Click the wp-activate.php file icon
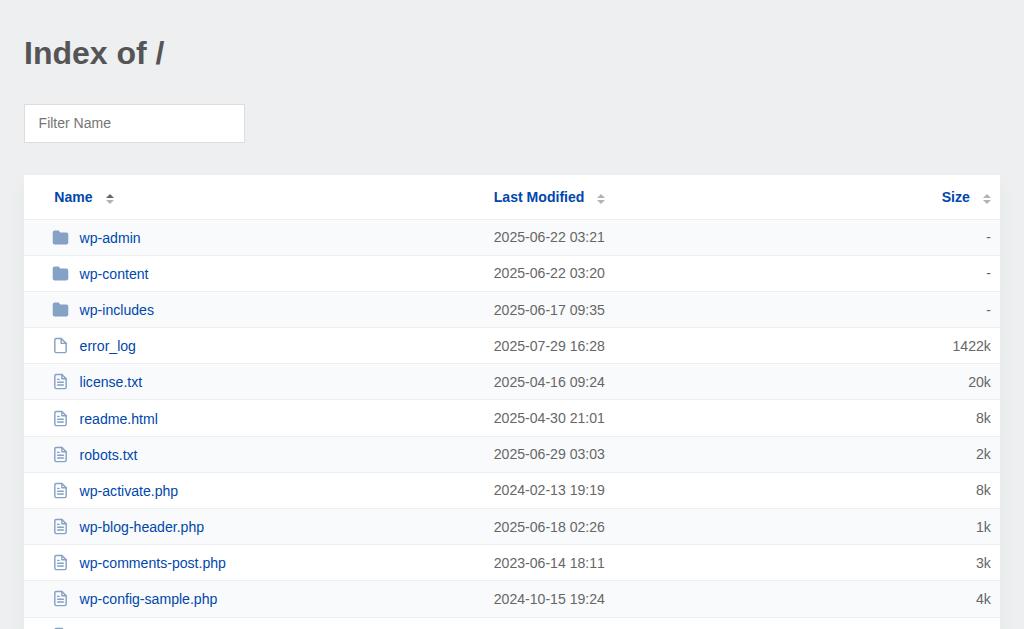 tap(60, 491)
